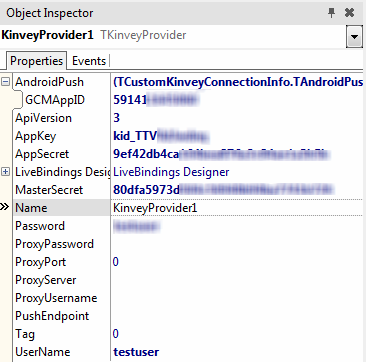Click the TCustomKinveyConnectionInfo AndroidPush value
Screen dimensions: 366x362
pyautogui.click(x=238, y=82)
